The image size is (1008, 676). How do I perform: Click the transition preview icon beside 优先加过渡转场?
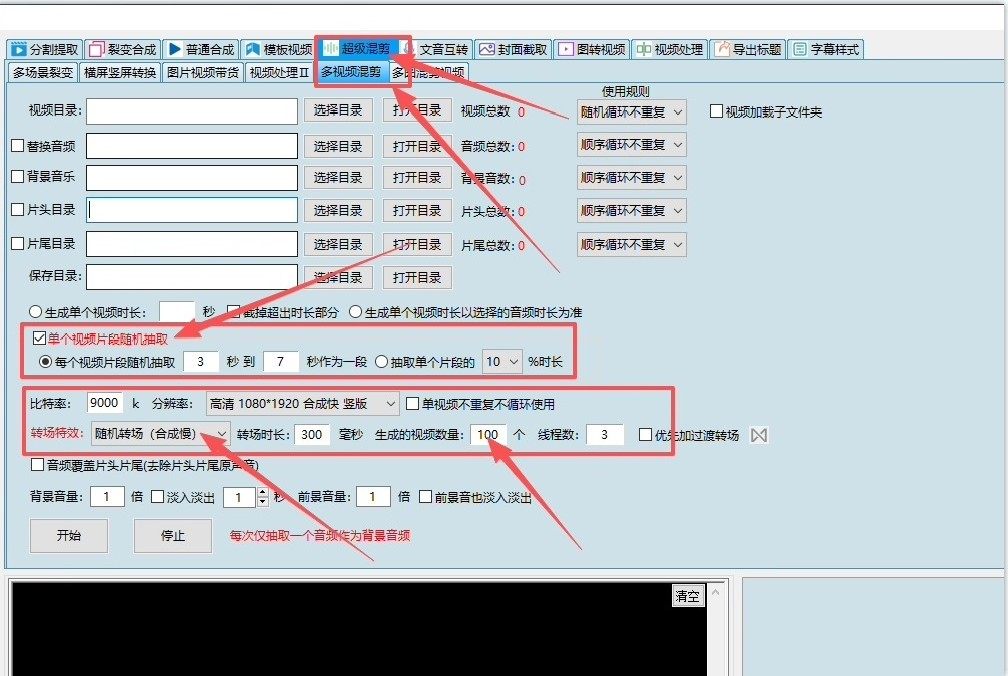(x=759, y=435)
